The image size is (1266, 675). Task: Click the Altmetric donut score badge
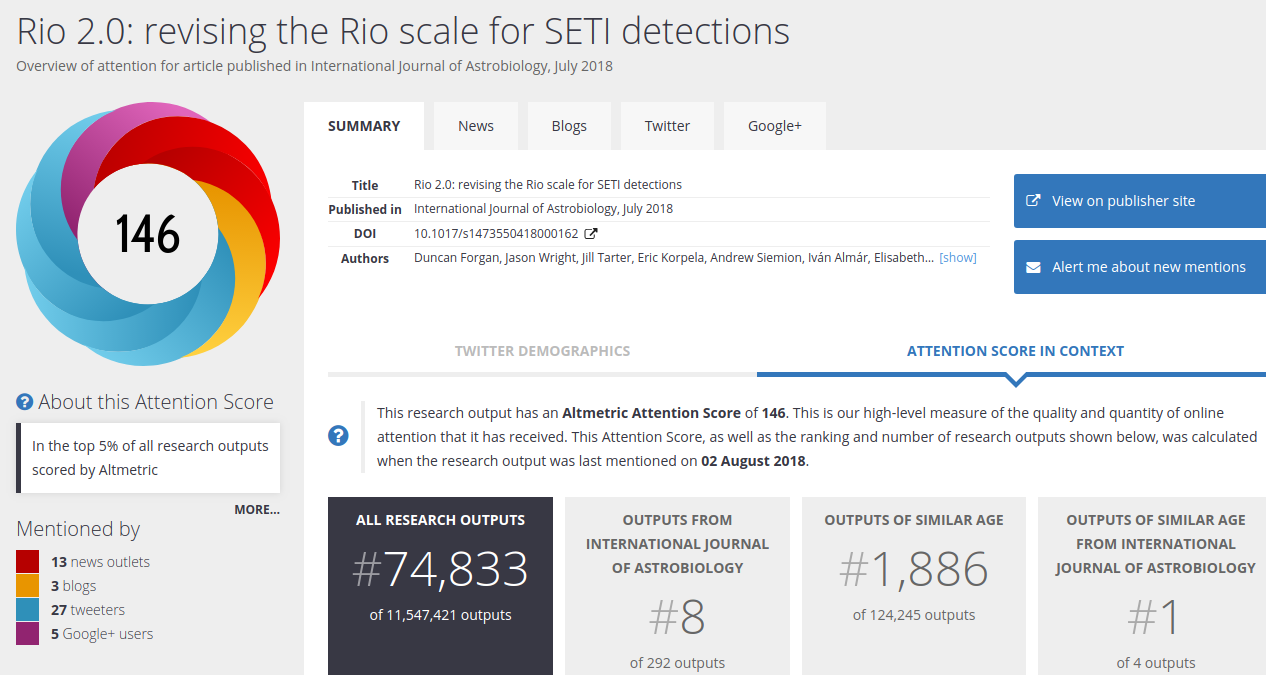coord(148,234)
